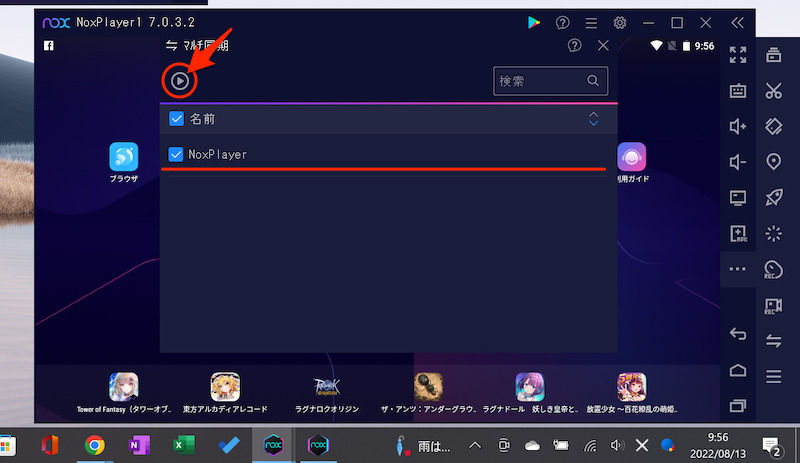Open the virtual location pin tool
The image size is (800, 463).
click(x=773, y=162)
